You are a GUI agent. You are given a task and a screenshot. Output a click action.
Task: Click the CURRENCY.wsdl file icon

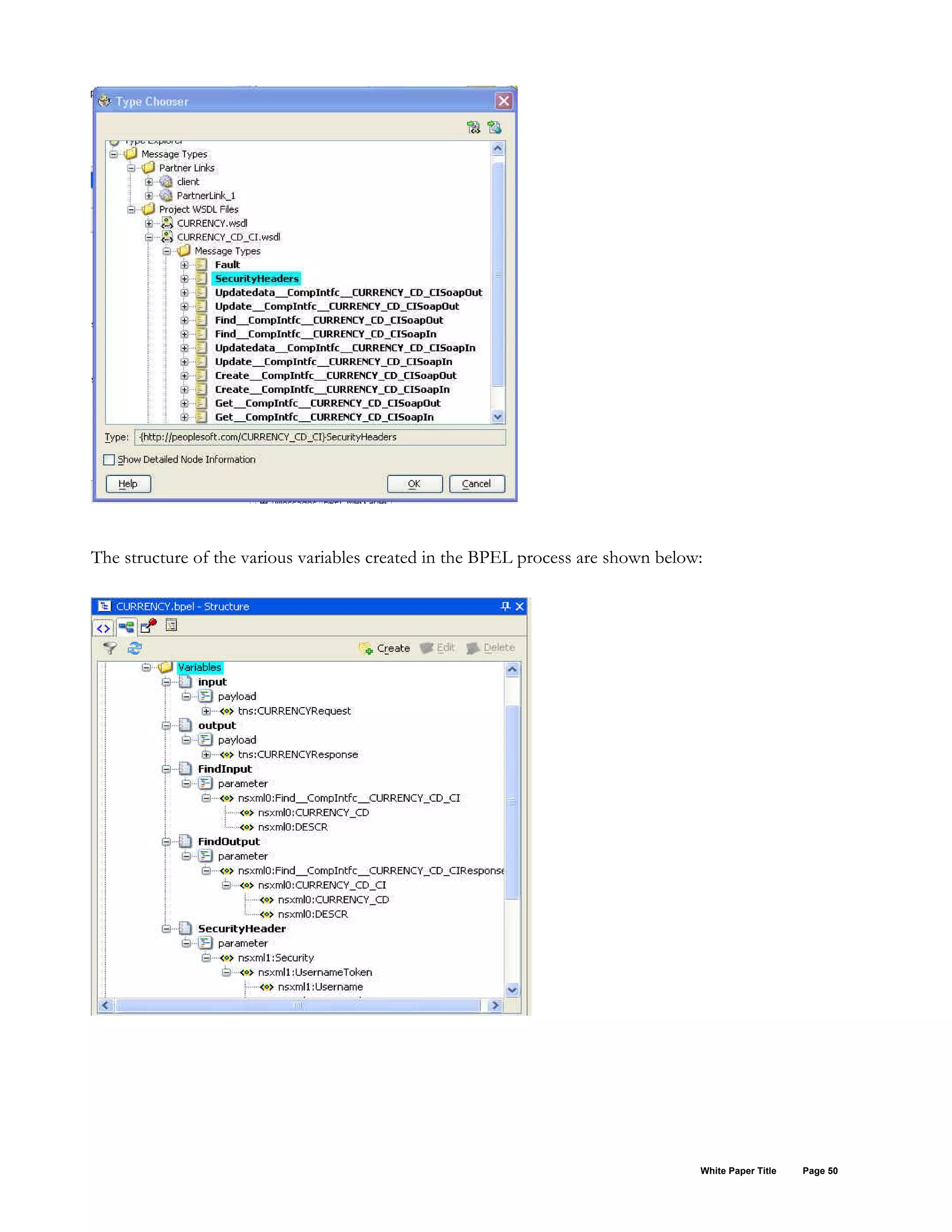167,223
